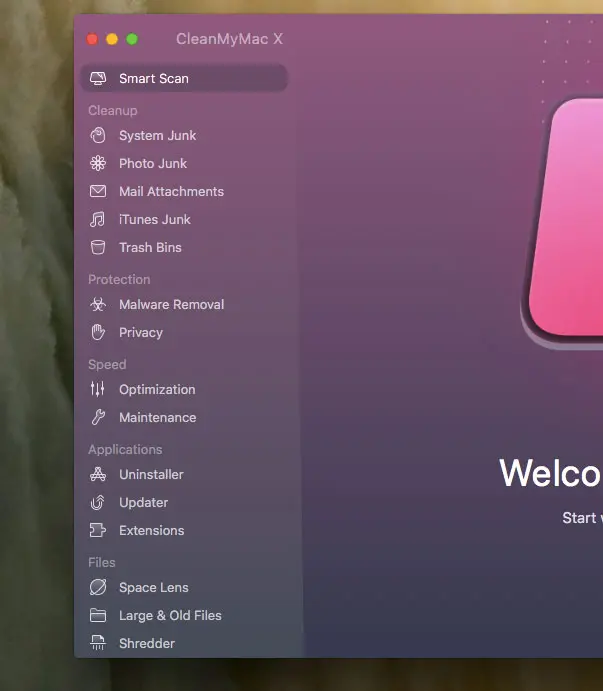Select System Junk in the sidebar

coord(157,135)
